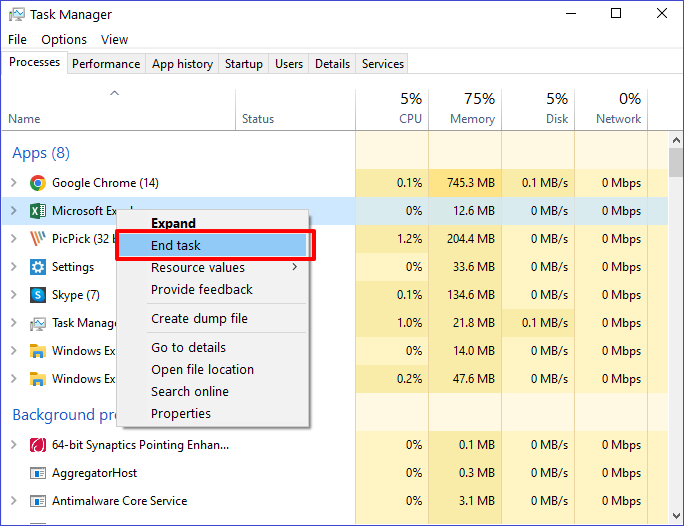Click the scrollbar down arrow
The height and width of the screenshot is (526, 684).
click(x=676, y=516)
